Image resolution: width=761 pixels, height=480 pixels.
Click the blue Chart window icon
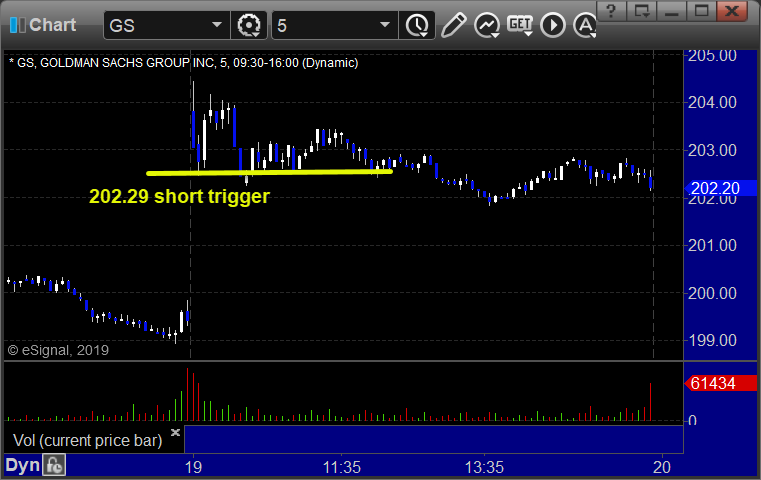(17, 25)
